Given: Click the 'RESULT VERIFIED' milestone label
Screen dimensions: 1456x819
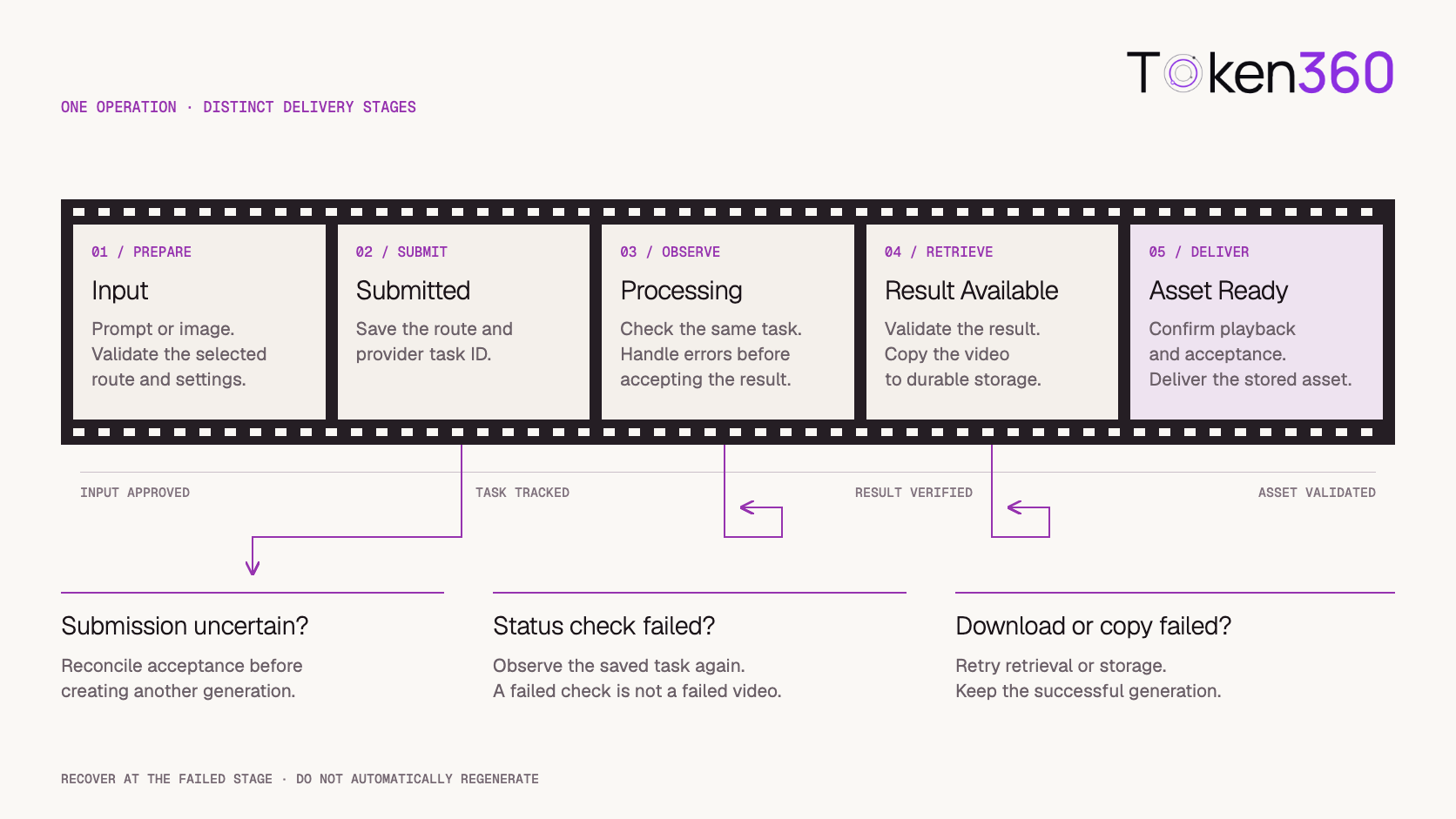Looking at the screenshot, I should coord(913,493).
